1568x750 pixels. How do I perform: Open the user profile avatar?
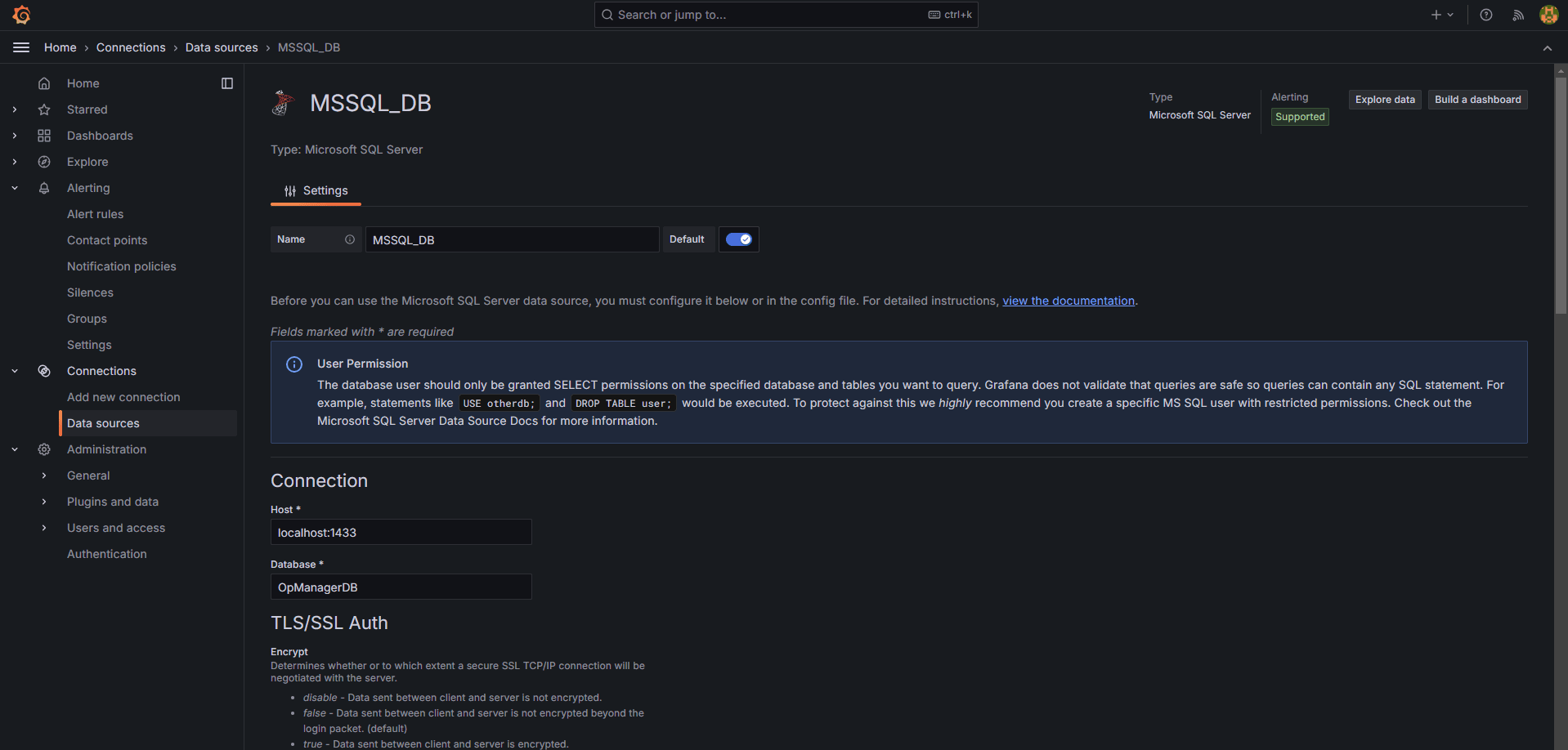click(1548, 15)
